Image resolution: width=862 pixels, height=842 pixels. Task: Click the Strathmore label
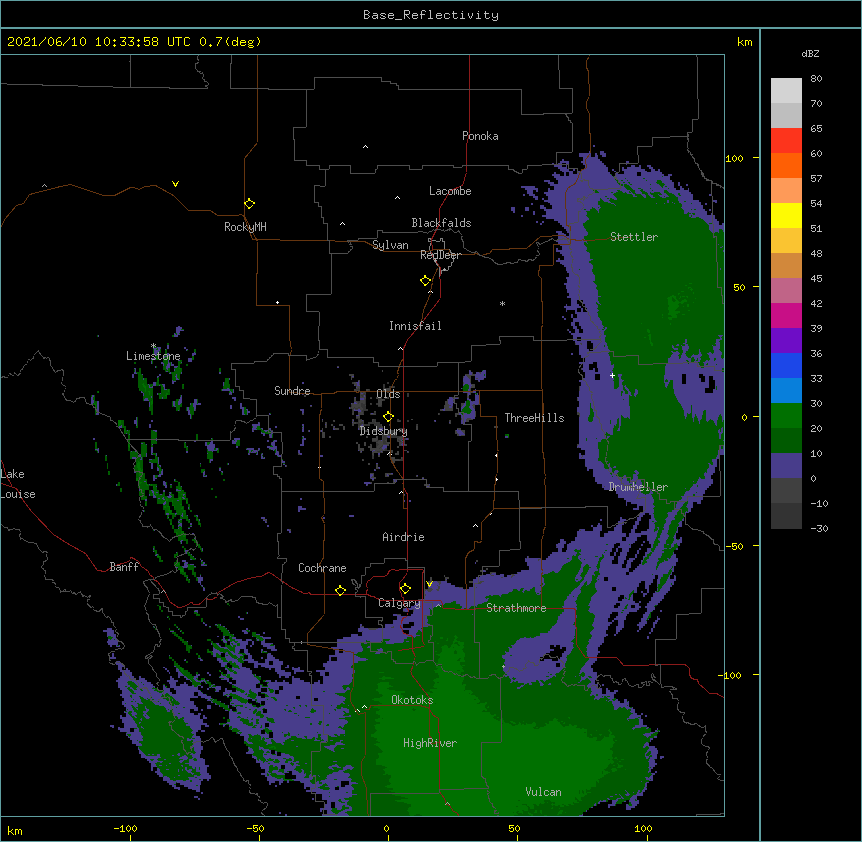516,608
